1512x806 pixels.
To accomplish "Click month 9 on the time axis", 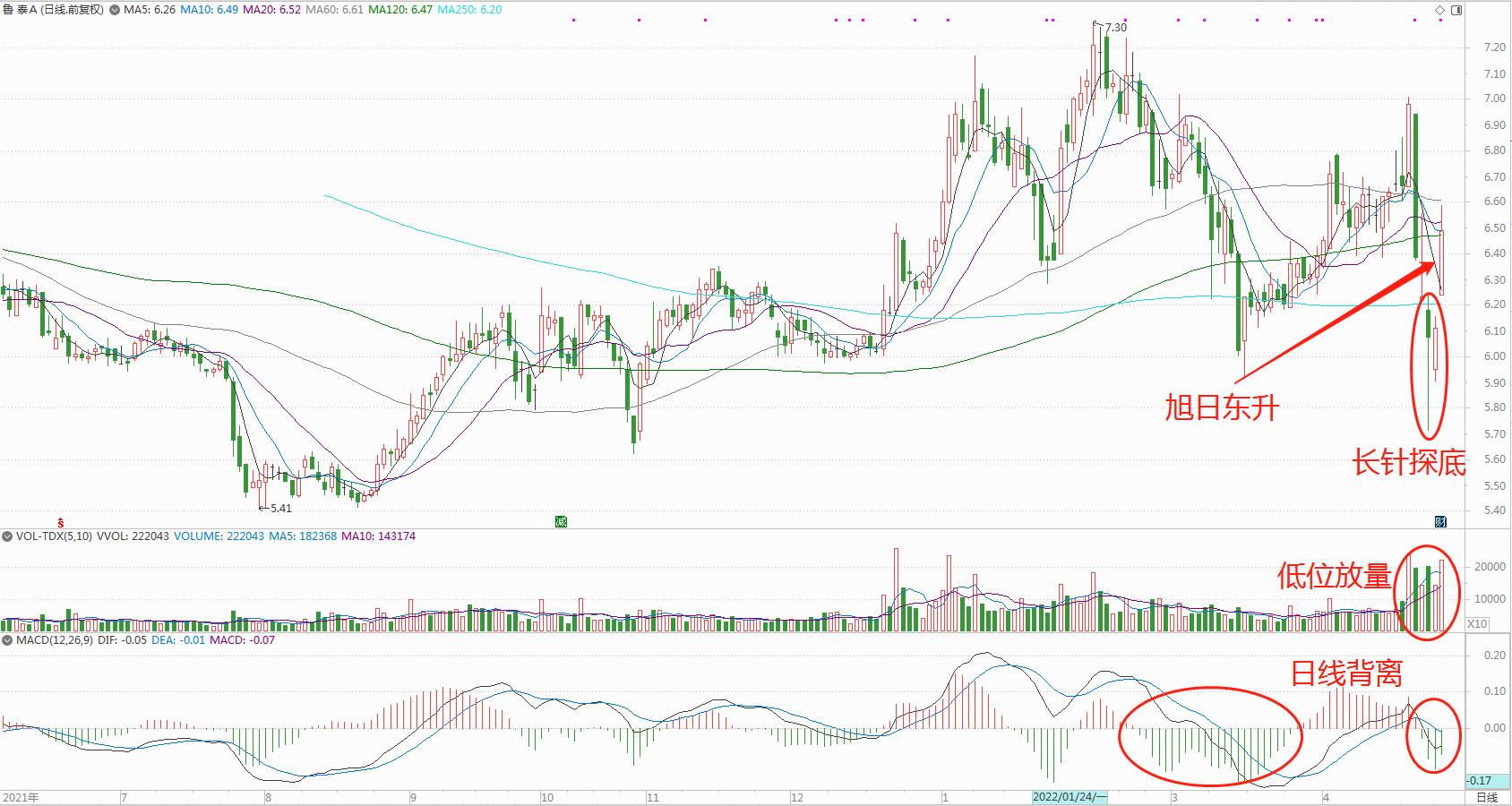I will tap(413, 797).
